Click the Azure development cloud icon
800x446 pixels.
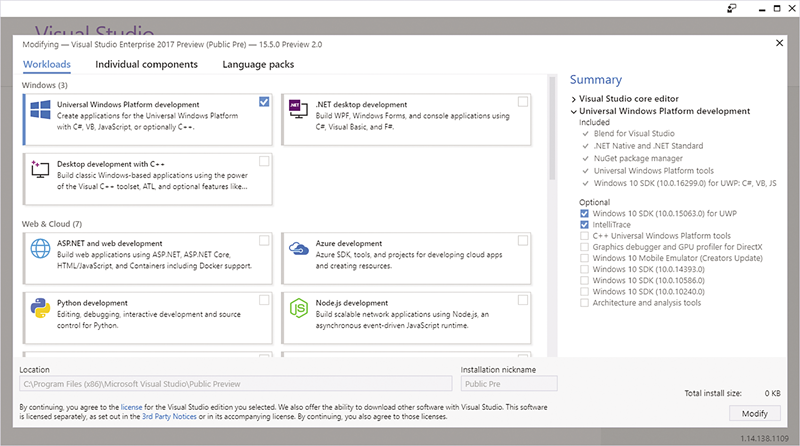click(x=299, y=249)
